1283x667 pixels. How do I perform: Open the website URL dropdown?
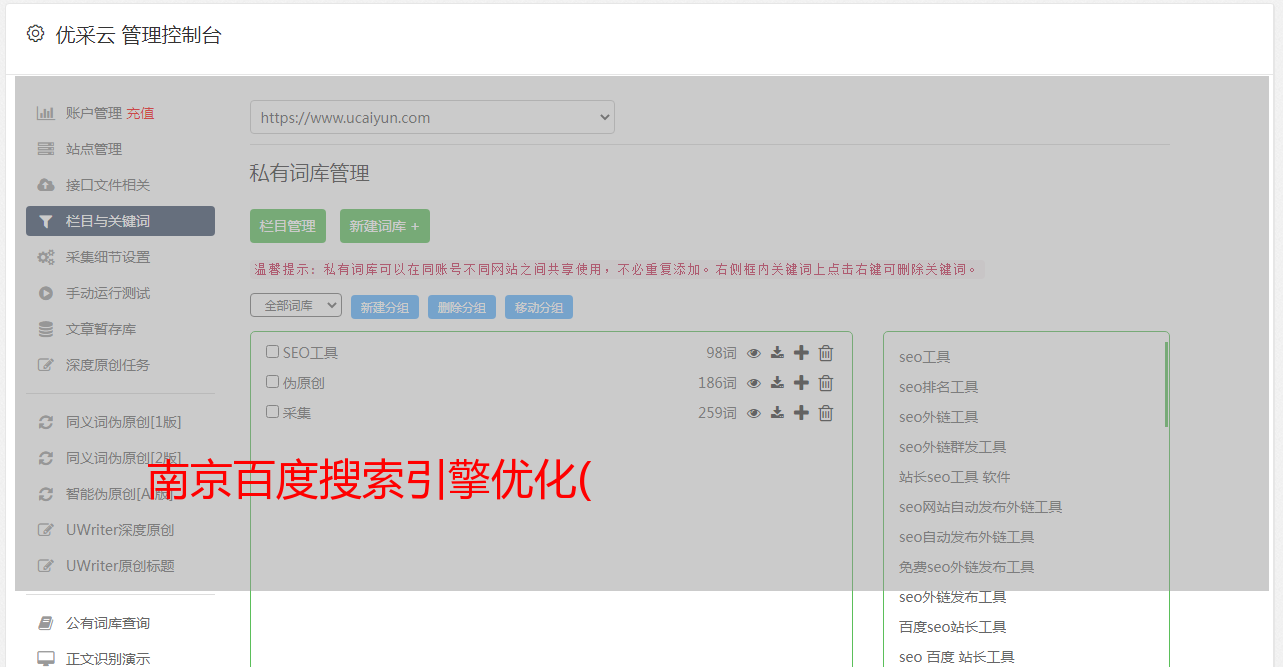(x=432, y=117)
